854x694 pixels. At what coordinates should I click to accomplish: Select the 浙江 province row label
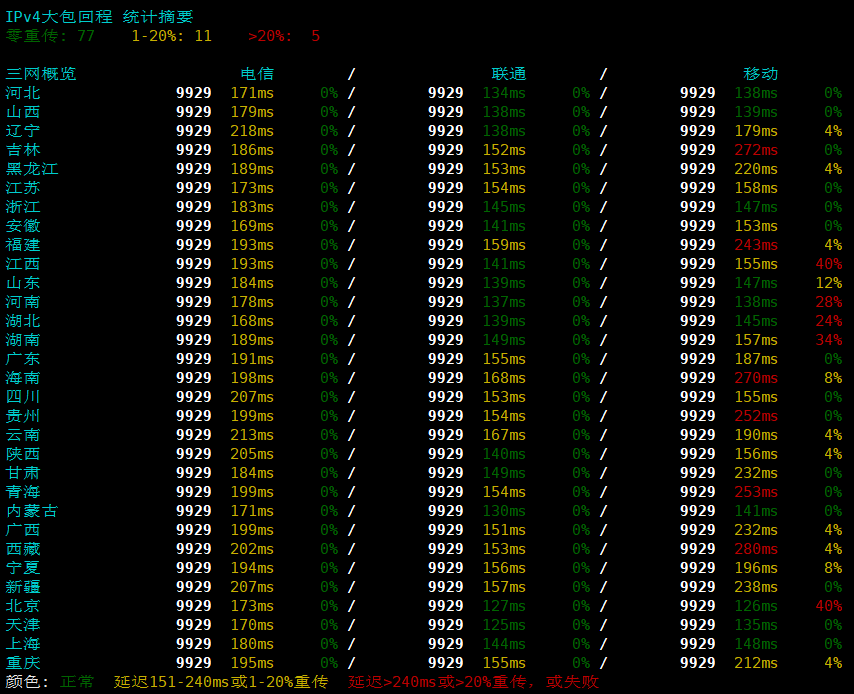point(23,207)
